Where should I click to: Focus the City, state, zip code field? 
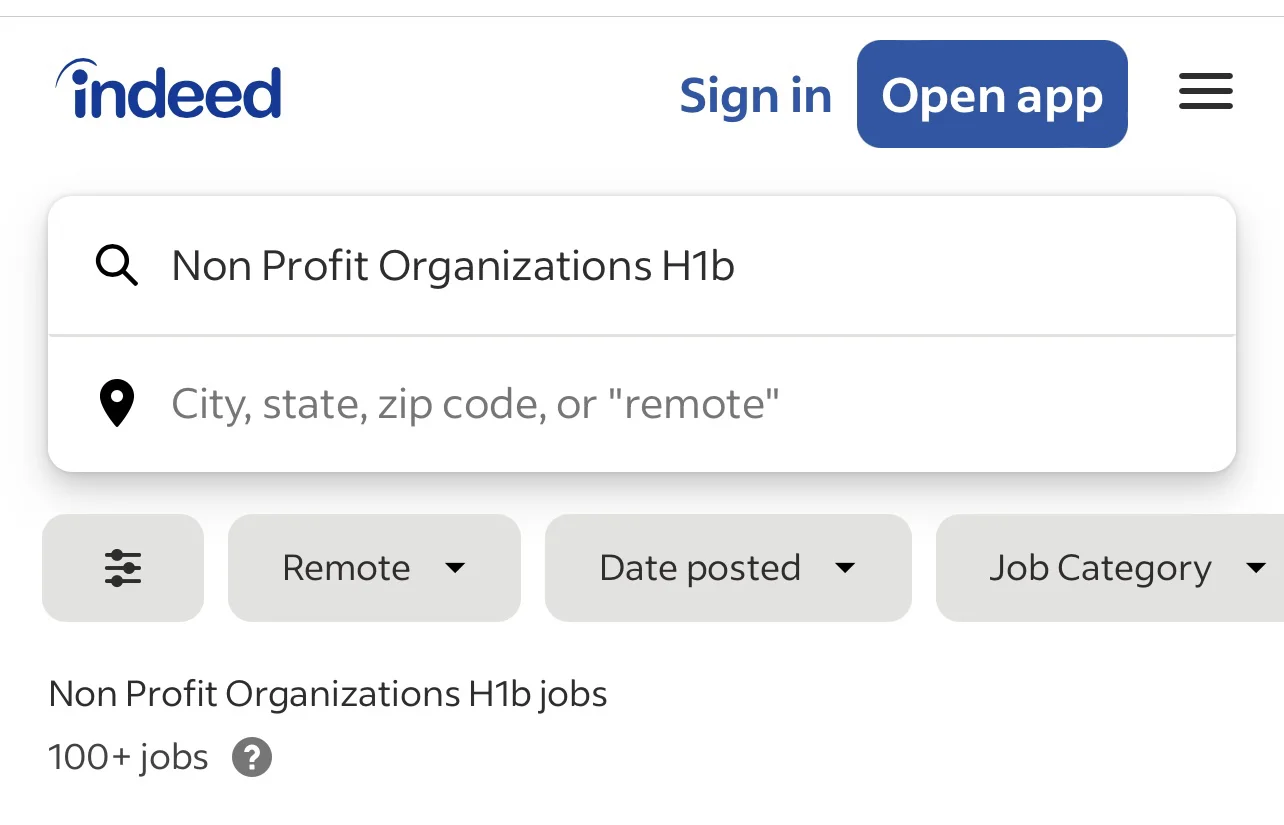point(475,404)
